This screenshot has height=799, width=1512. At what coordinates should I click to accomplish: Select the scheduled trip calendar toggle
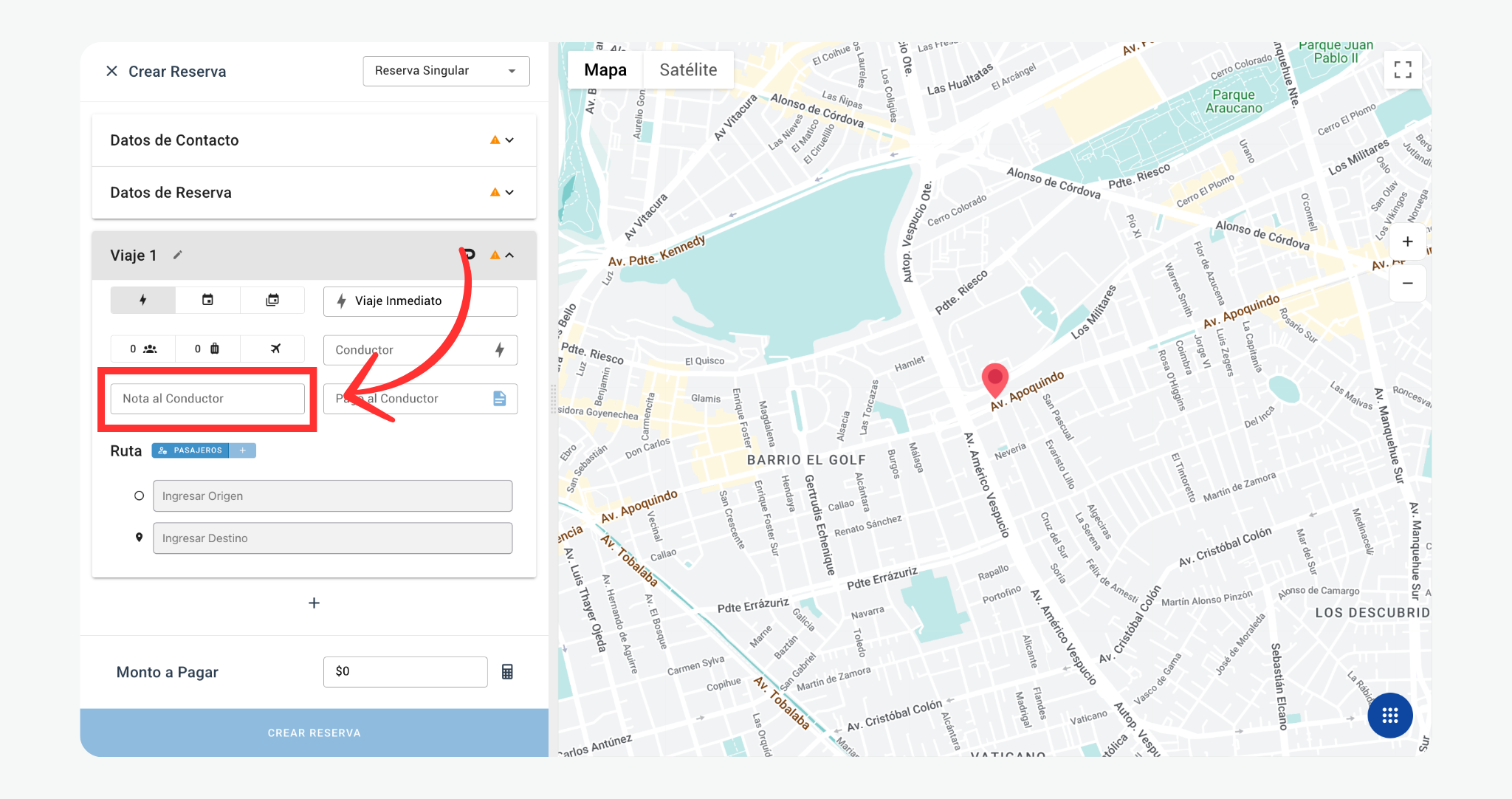(207, 301)
